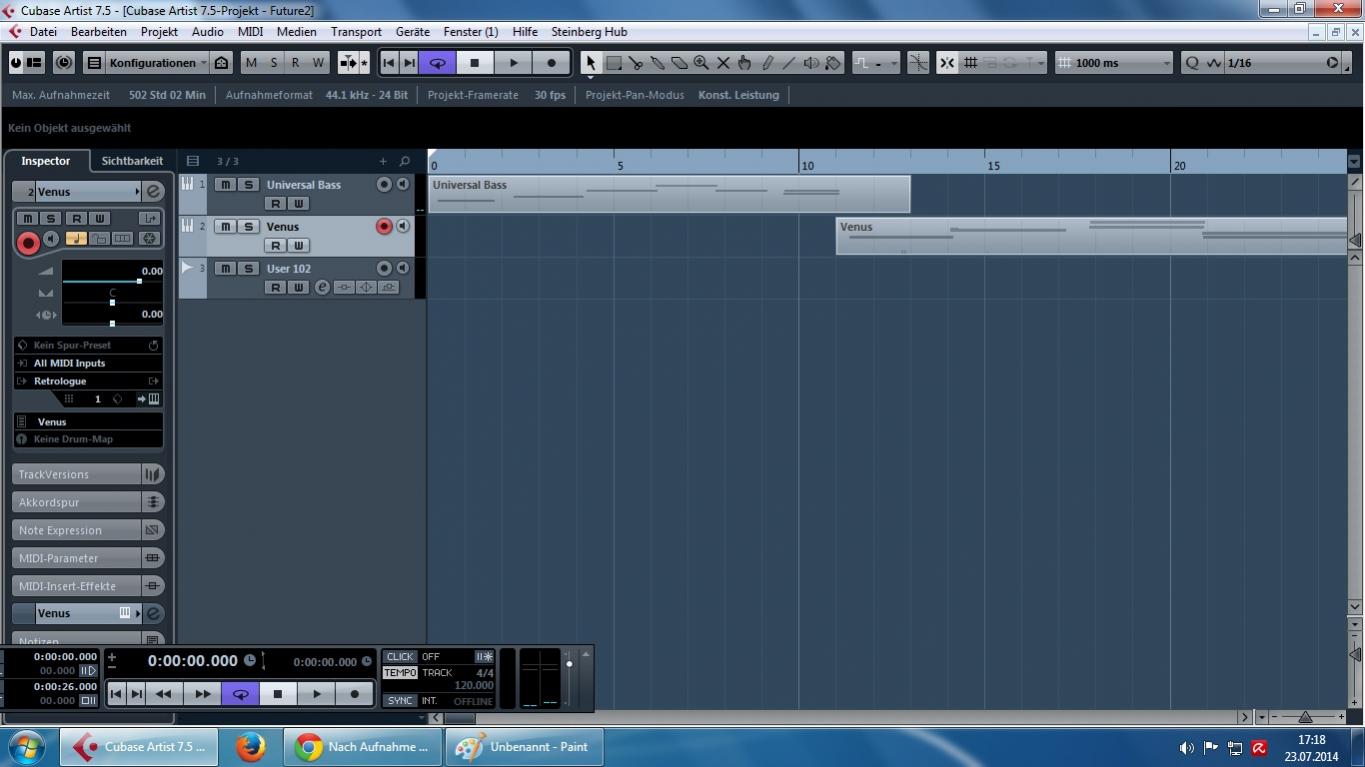Image resolution: width=1365 pixels, height=767 pixels.
Task: Toggle the CLICK metronome in the transport panel
Action: (x=400, y=657)
